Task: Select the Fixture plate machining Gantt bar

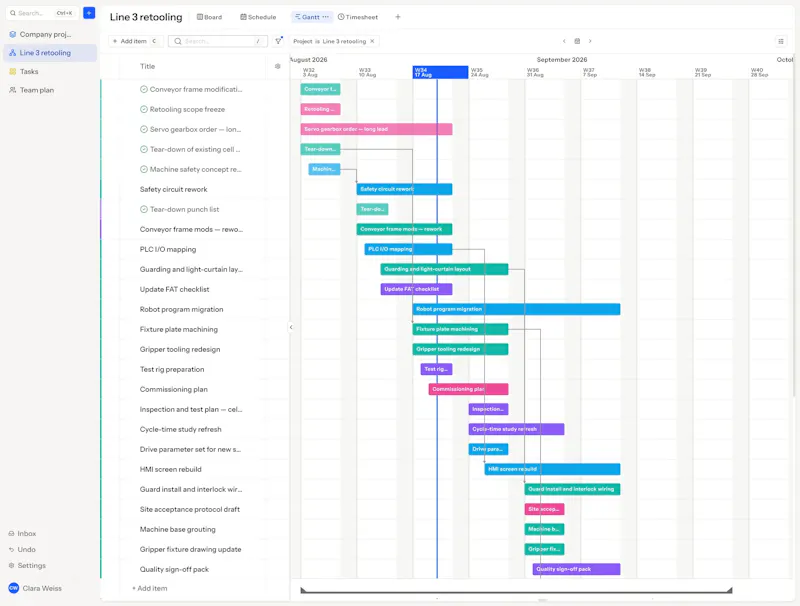Action: [460, 330]
